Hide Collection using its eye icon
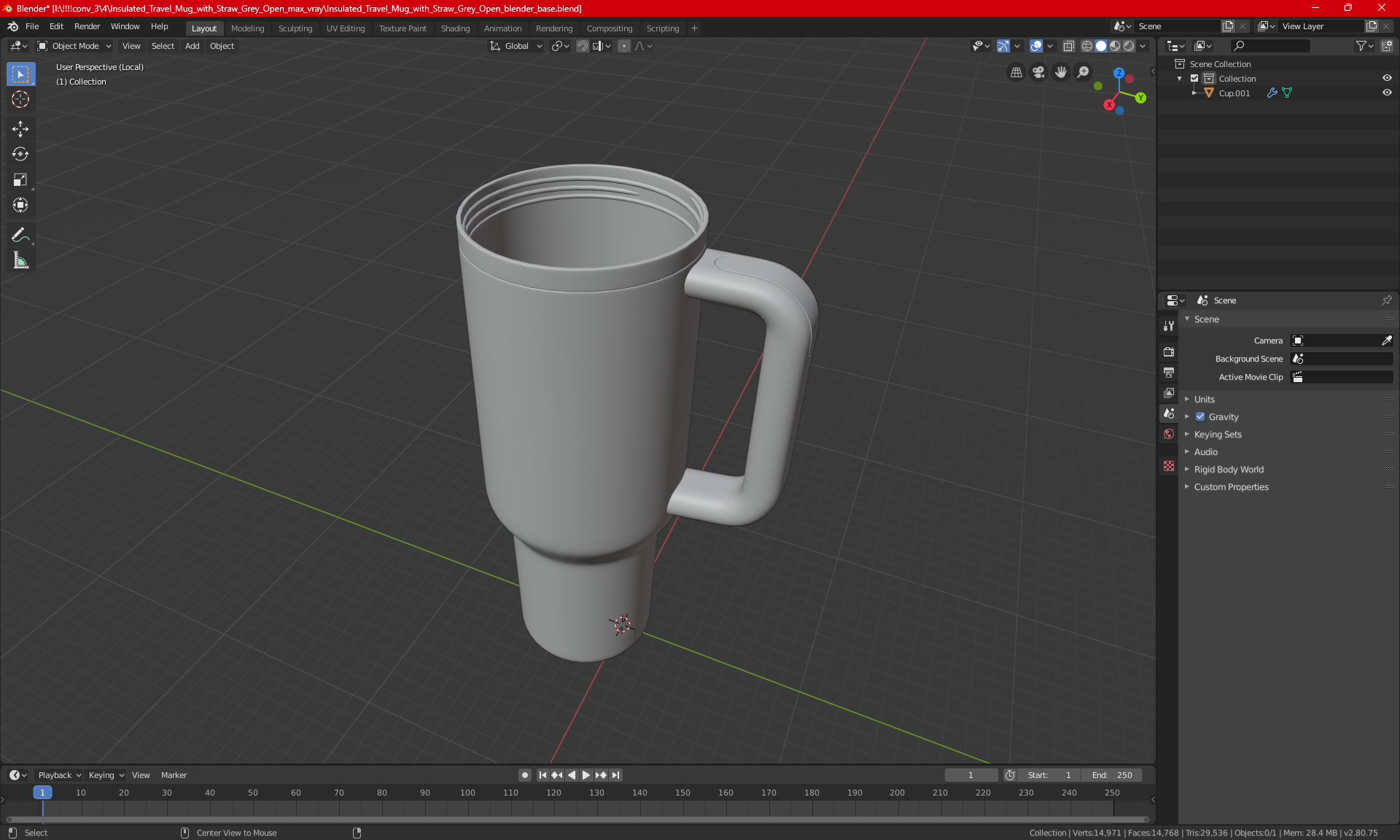Viewport: 1400px width, 840px height. click(1387, 79)
